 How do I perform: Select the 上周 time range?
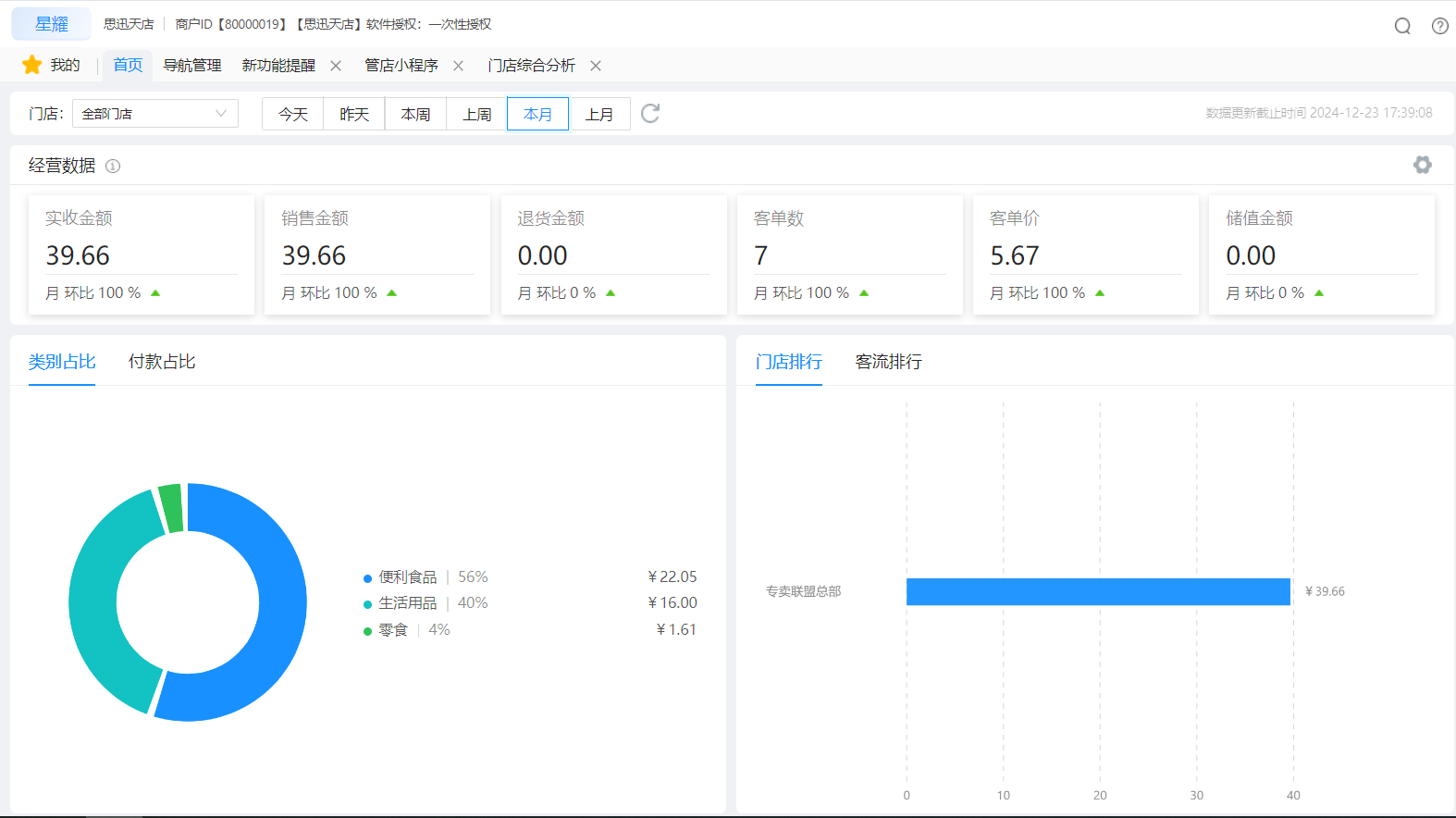pos(476,115)
